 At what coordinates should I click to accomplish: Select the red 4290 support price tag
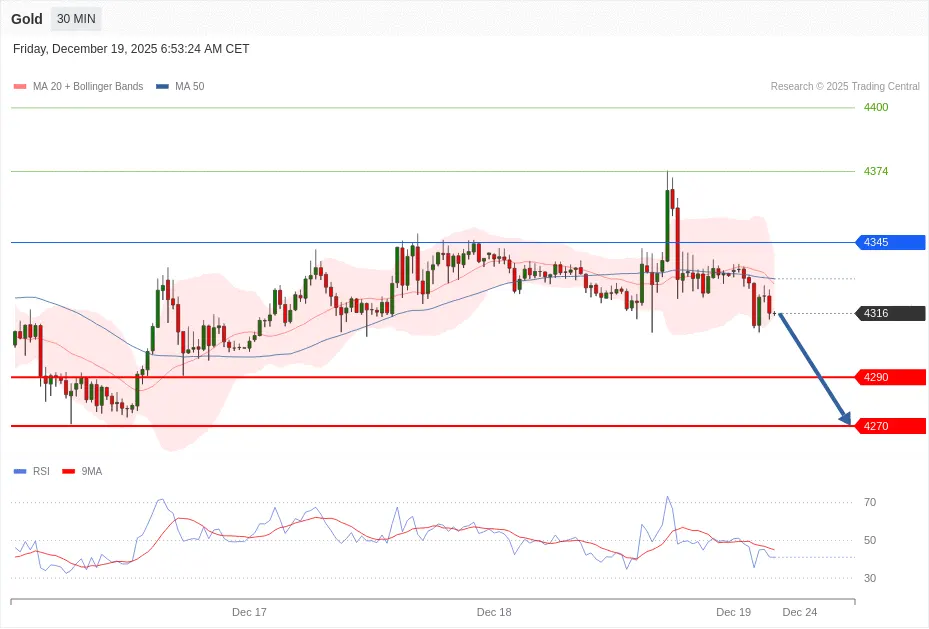tap(889, 377)
